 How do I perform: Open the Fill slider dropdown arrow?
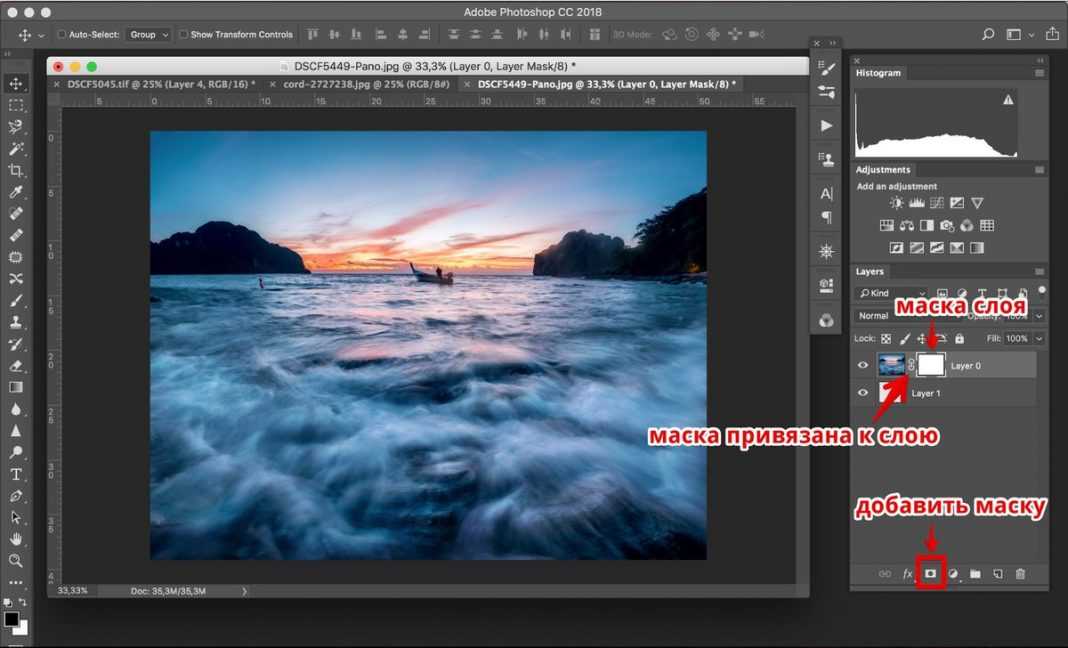click(1039, 339)
